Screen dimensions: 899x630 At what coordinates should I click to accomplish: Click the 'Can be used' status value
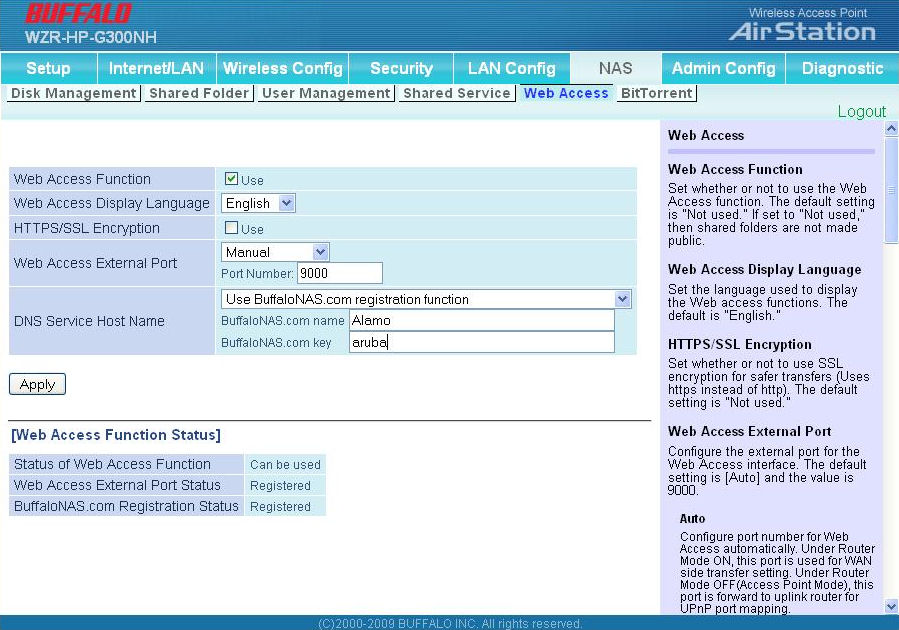285,464
